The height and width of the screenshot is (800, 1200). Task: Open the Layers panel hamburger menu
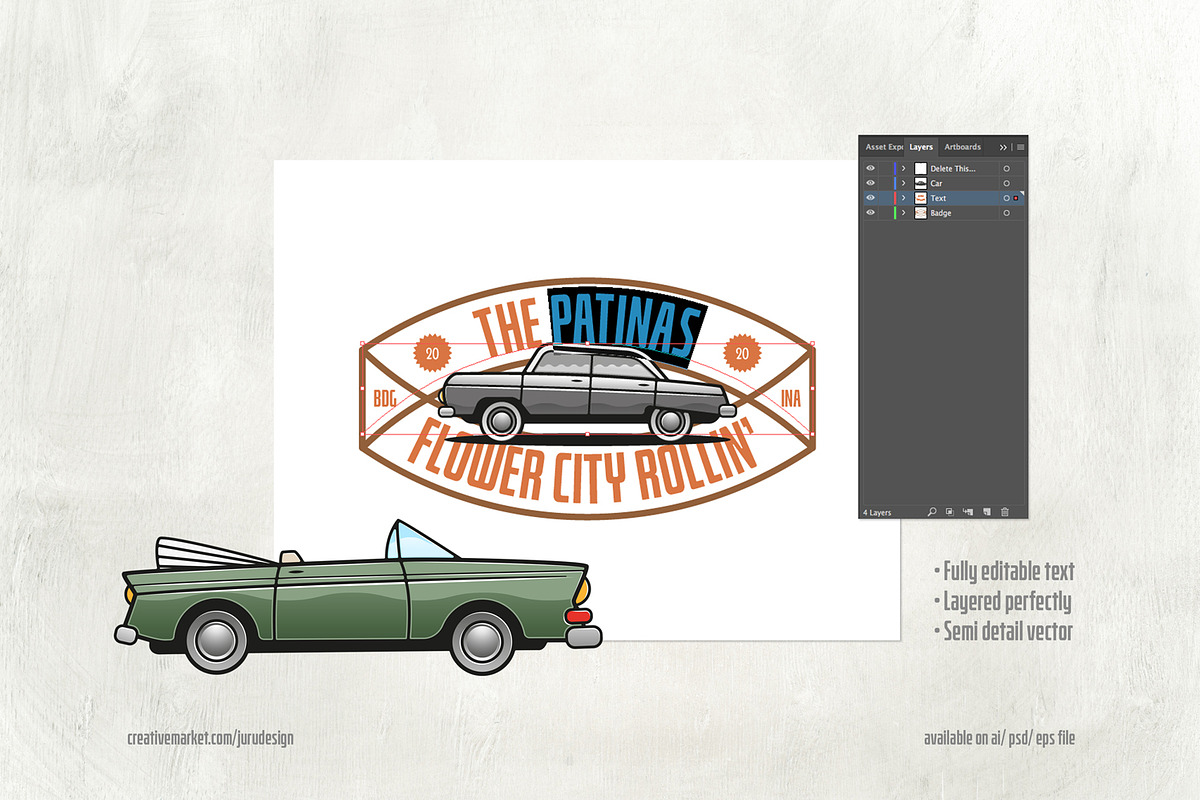coord(1020,147)
